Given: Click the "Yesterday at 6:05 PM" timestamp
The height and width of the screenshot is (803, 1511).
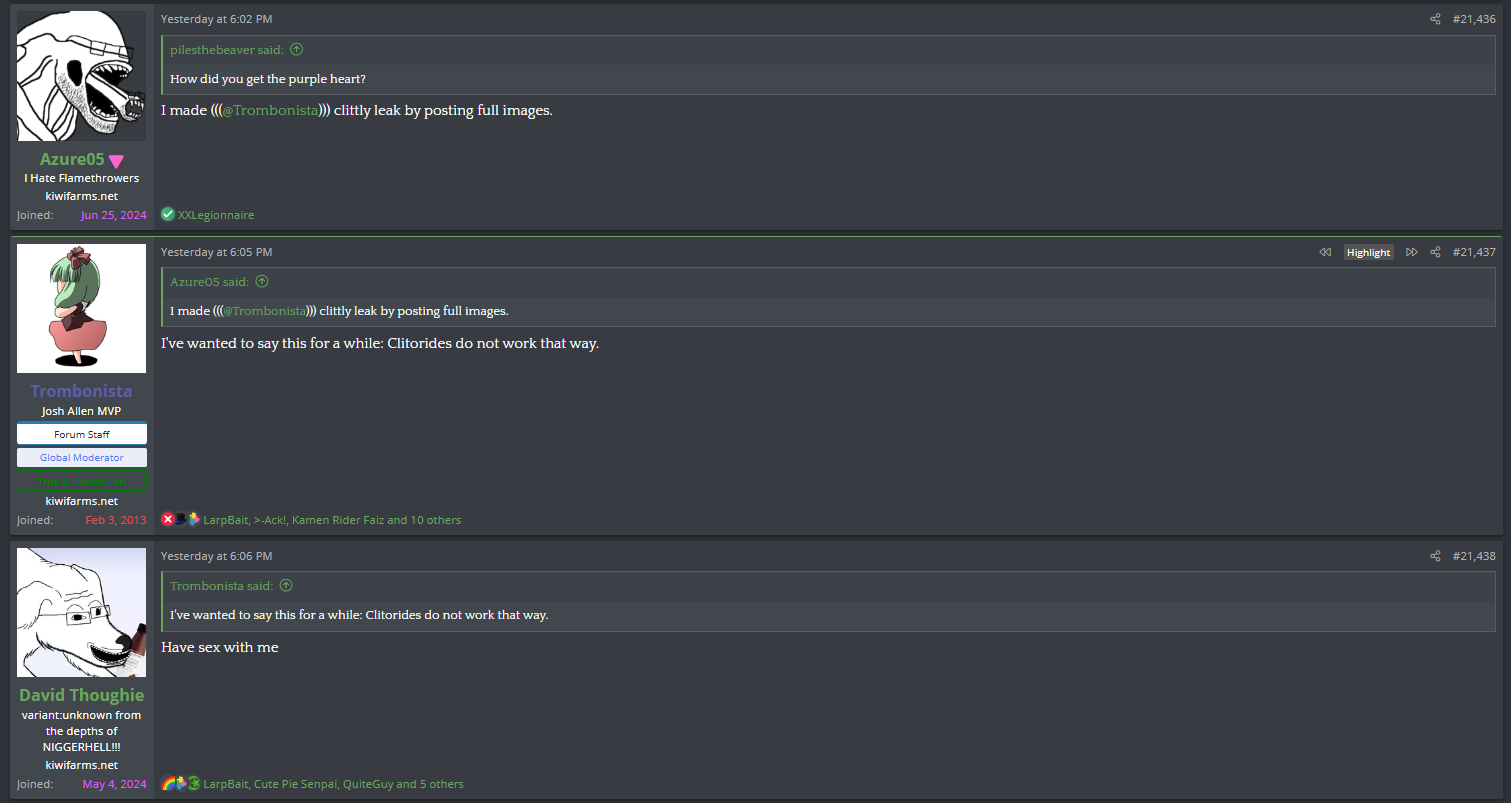Looking at the screenshot, I should pyautogui.click(x=216, y=252).
